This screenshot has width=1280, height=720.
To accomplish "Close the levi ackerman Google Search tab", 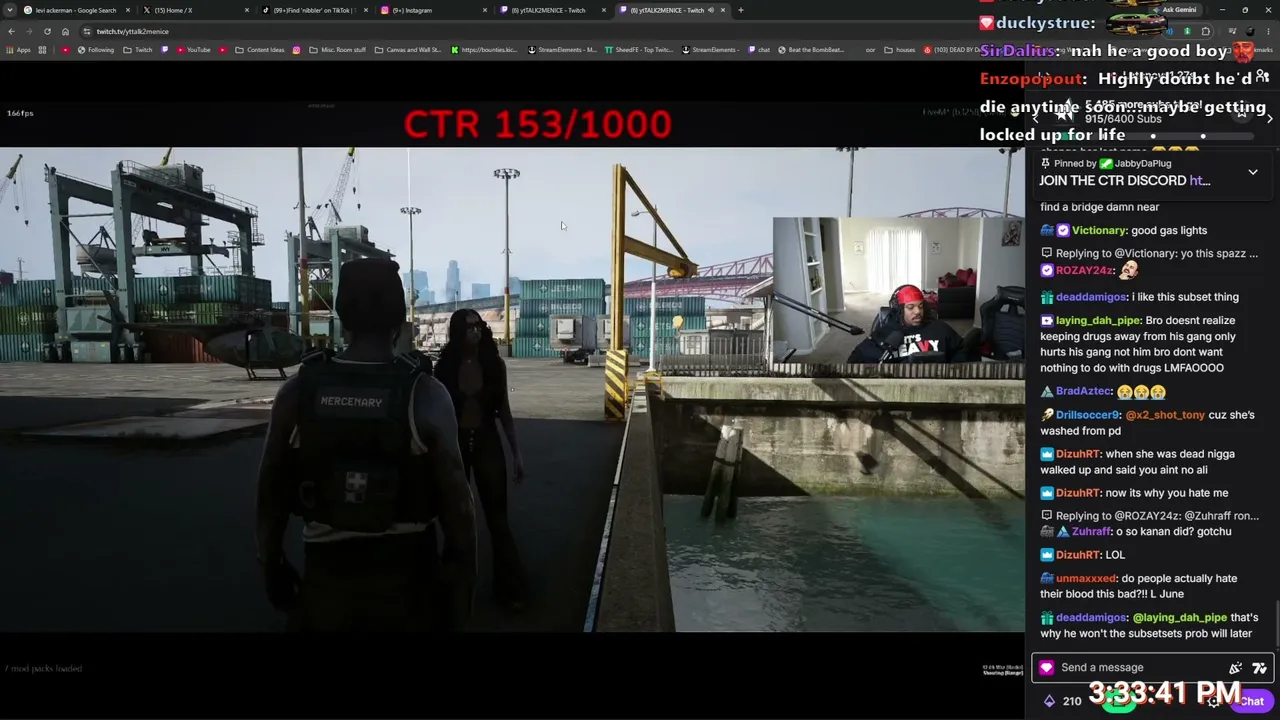I will (x=128, y=10).
